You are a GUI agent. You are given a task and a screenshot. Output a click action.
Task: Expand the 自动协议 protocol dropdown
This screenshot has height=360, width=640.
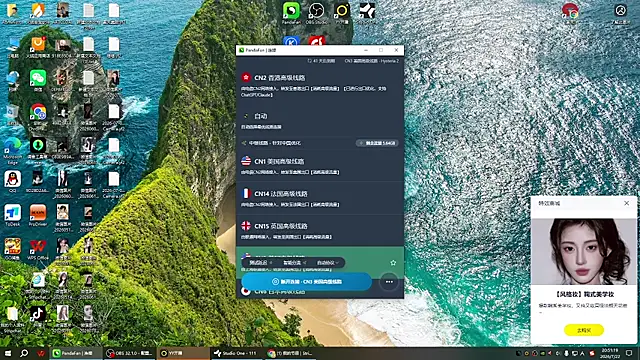point(328,263)
